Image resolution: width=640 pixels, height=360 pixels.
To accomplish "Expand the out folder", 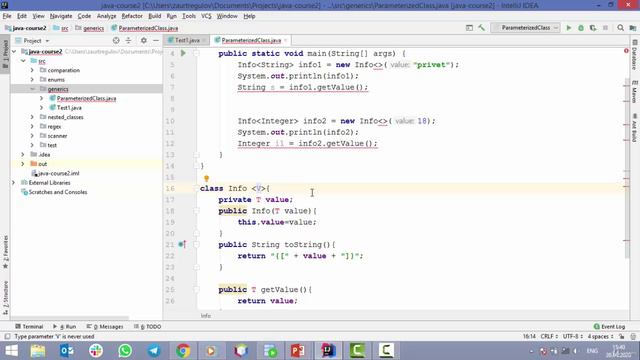I will (x=23, y=164).
